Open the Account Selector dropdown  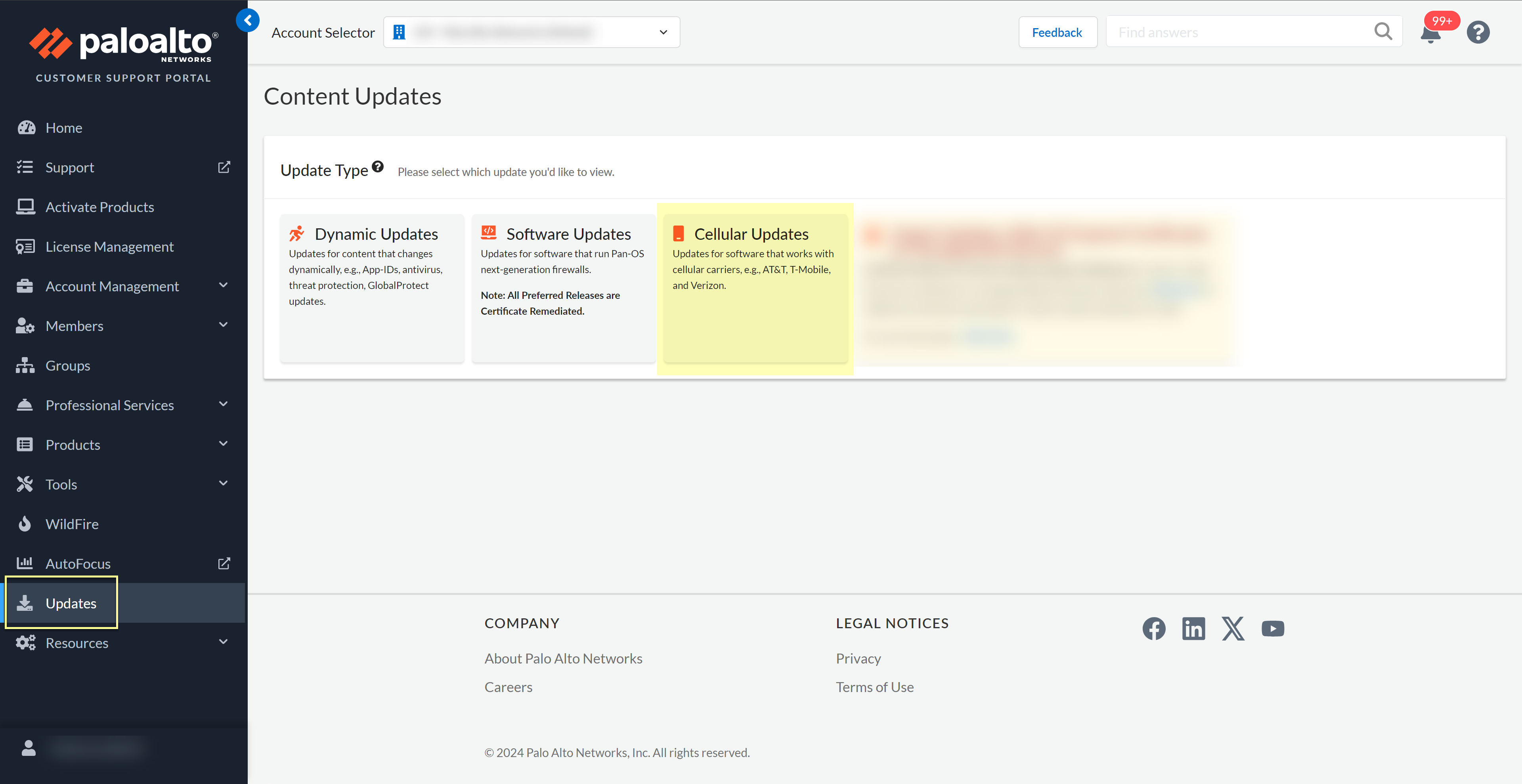coord(531,33)
